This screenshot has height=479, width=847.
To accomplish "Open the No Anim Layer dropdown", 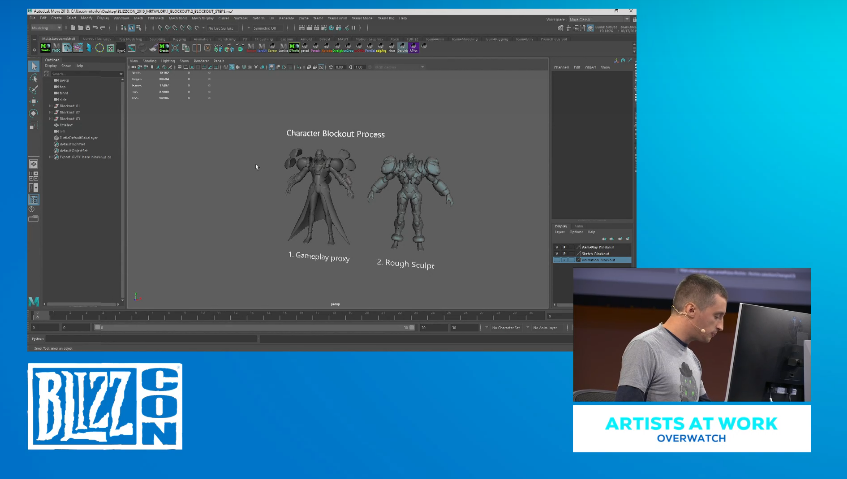I will [547, 327].
